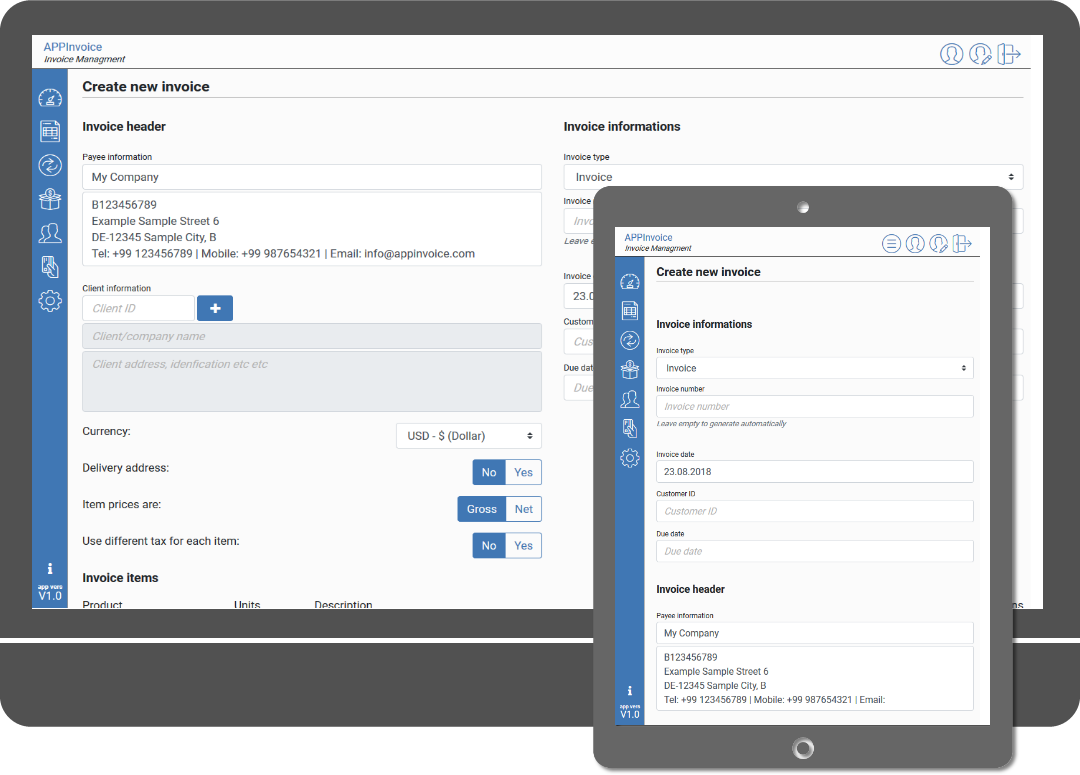The image size is (1080, 775).
Task: Click logout icon in desktop header
Action: click(x=1009, y=54)
